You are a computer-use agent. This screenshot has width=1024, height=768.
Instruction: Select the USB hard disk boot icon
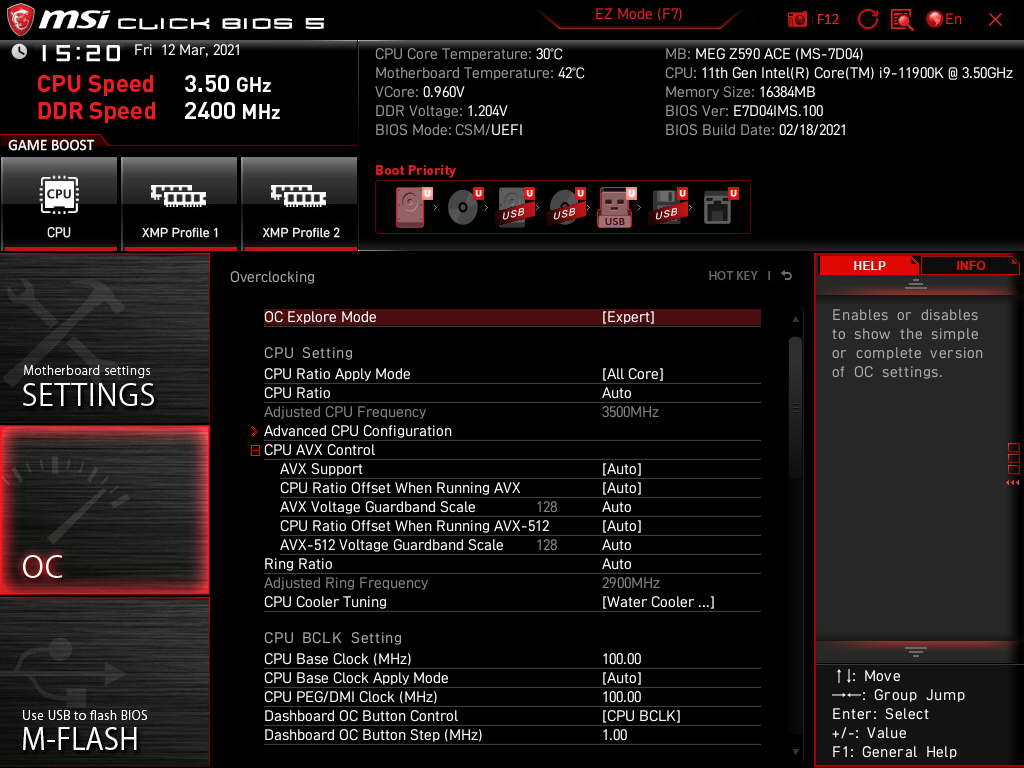click(515, 206)
